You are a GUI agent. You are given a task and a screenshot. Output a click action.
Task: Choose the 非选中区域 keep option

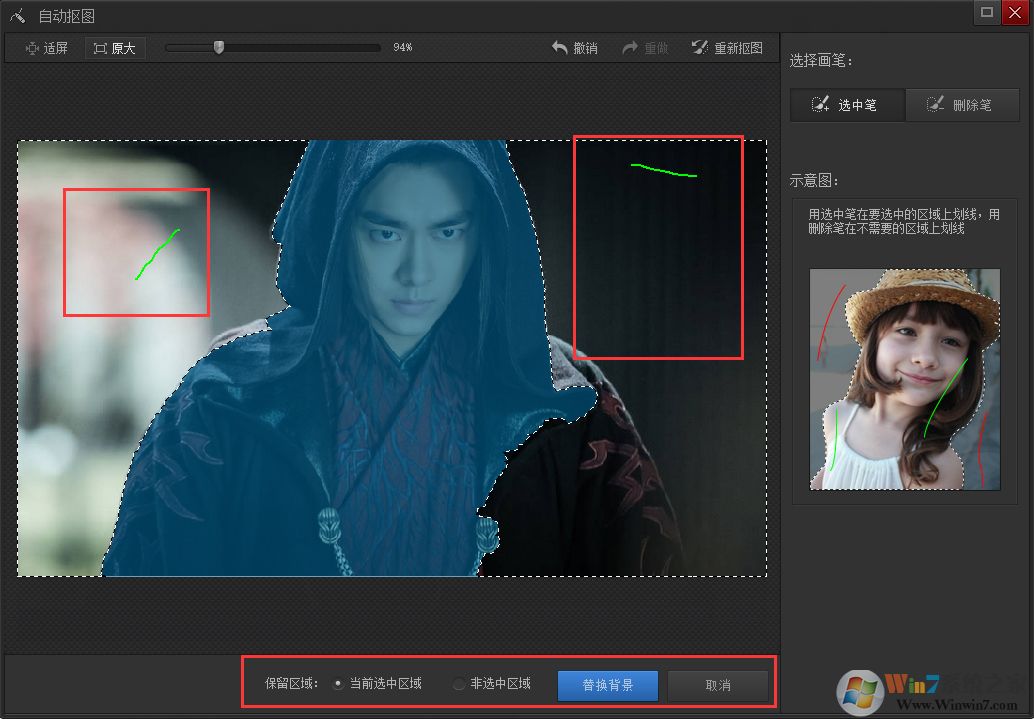click(x=459, y=684)
